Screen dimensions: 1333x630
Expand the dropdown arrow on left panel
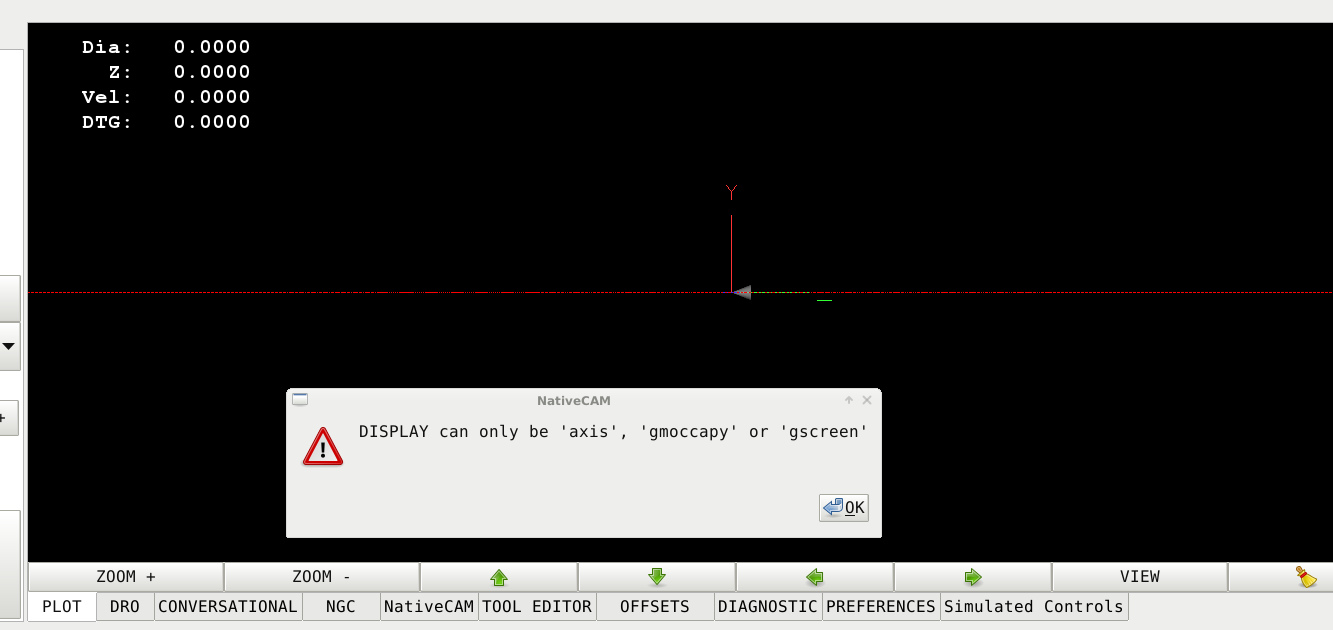click(9, 346)
